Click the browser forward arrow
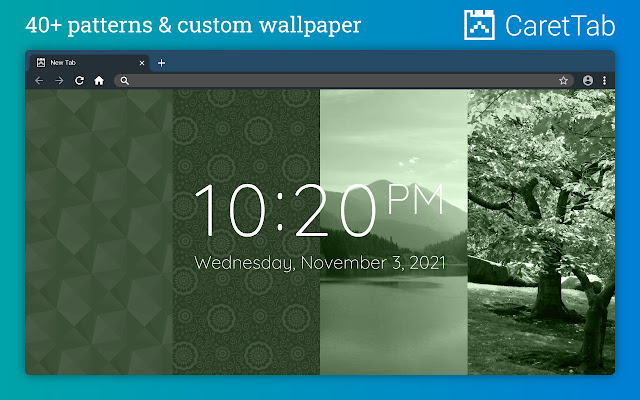The image size is (640, 400). pyautogui.click(x=59, y=81)
